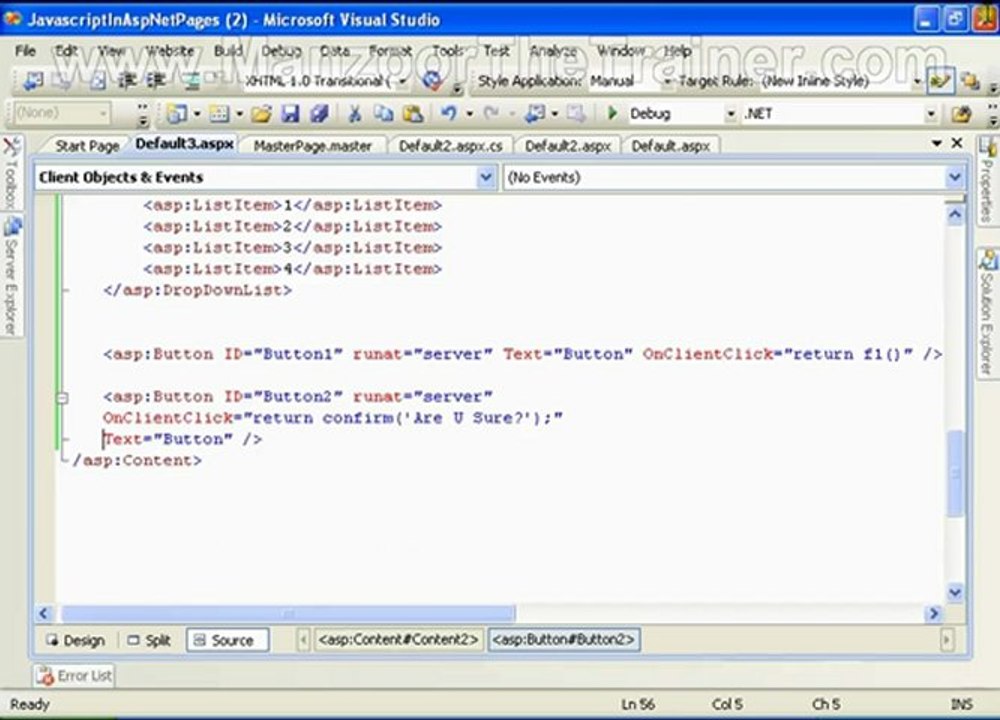Viewport: 1000px width, 720px height.
Task: Switch to the Default2.aspx.cs tab
Action: click(450, 145)
